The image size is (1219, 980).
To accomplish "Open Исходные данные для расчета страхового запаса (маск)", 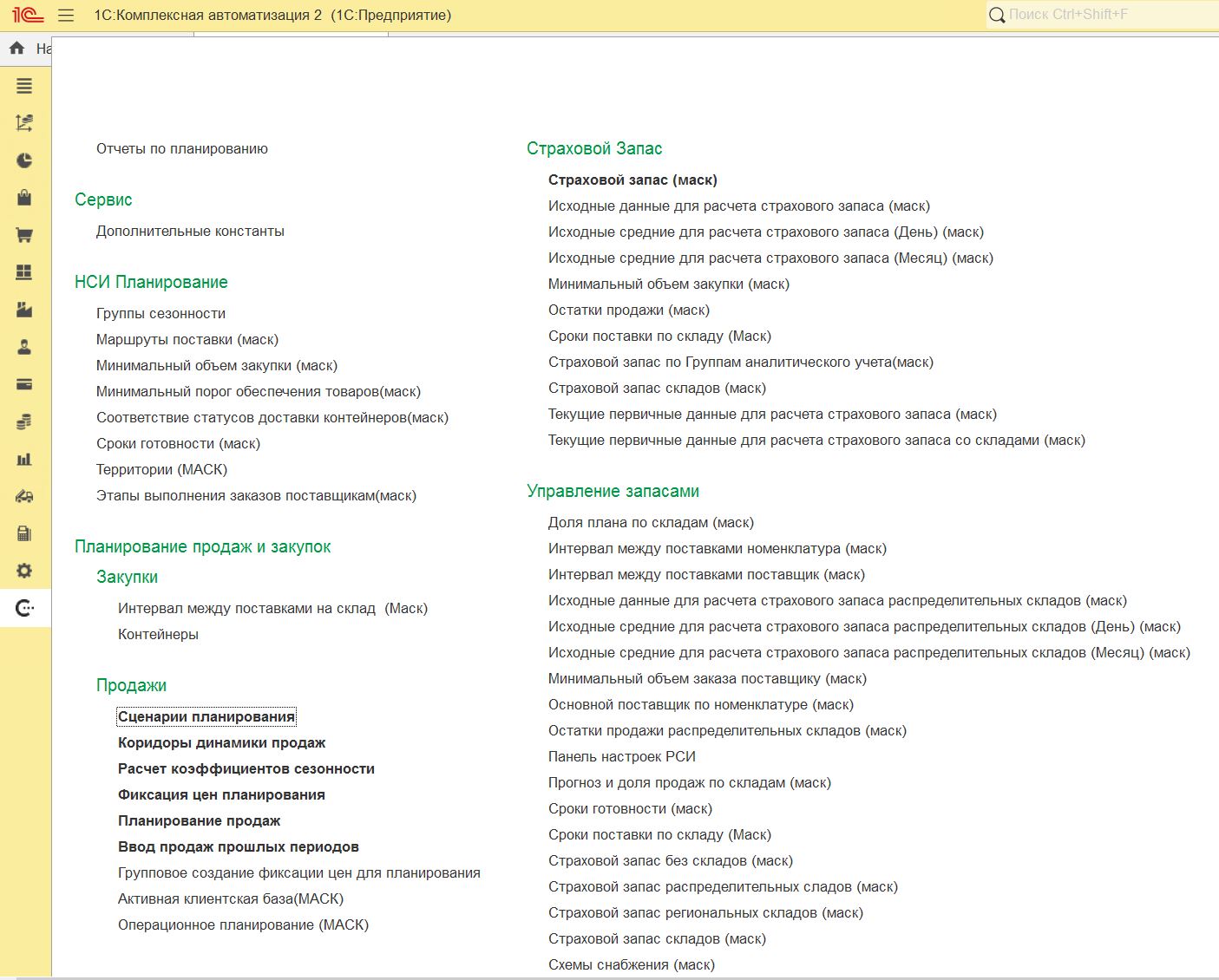I will (739, 206).
